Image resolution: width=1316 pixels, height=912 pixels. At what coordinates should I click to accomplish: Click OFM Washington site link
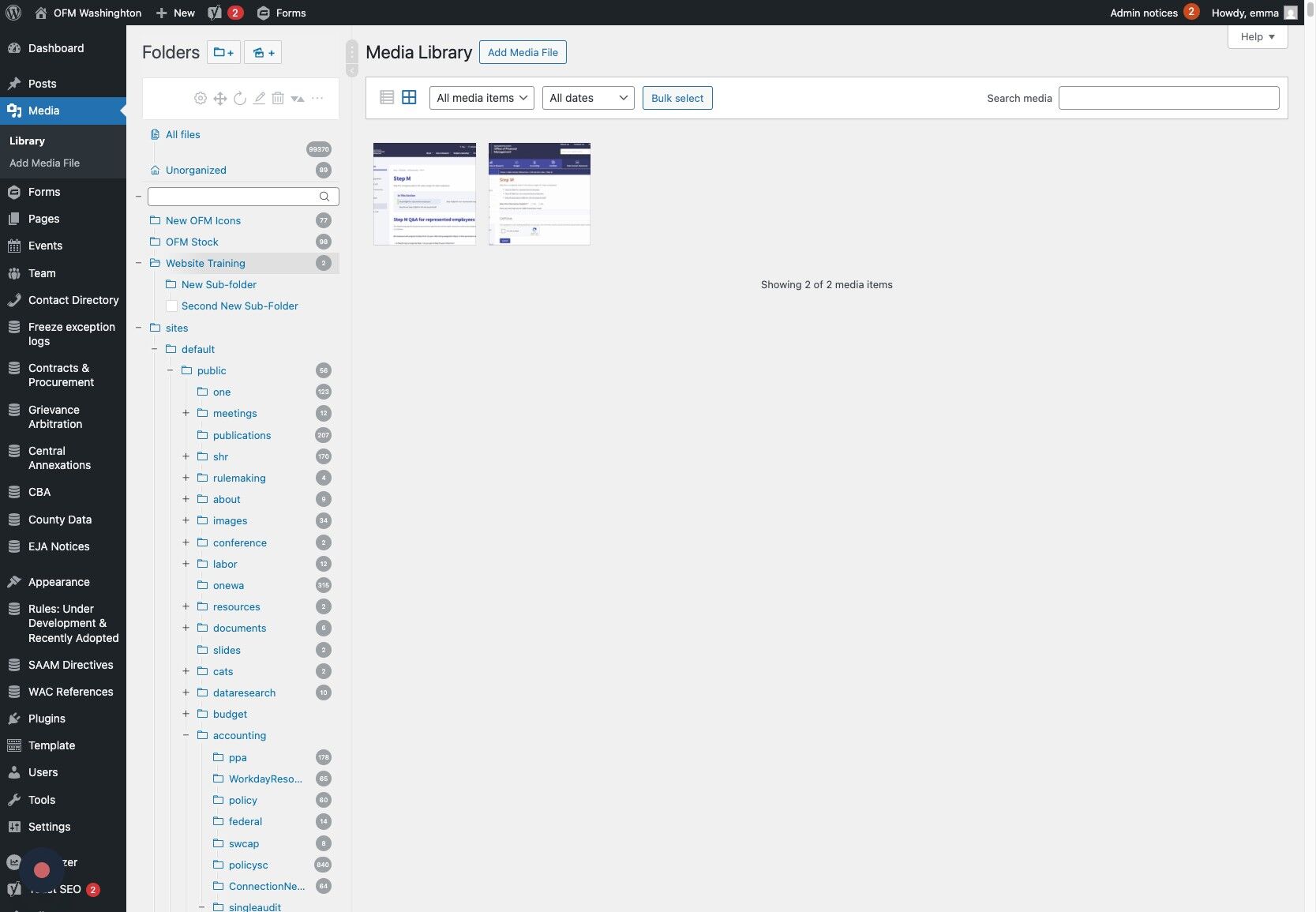point(88,13)
